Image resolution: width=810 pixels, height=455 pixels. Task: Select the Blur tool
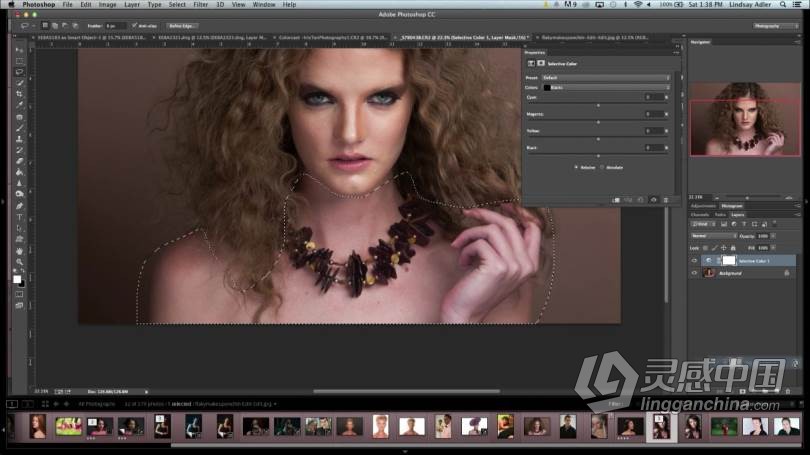(19, 183)
